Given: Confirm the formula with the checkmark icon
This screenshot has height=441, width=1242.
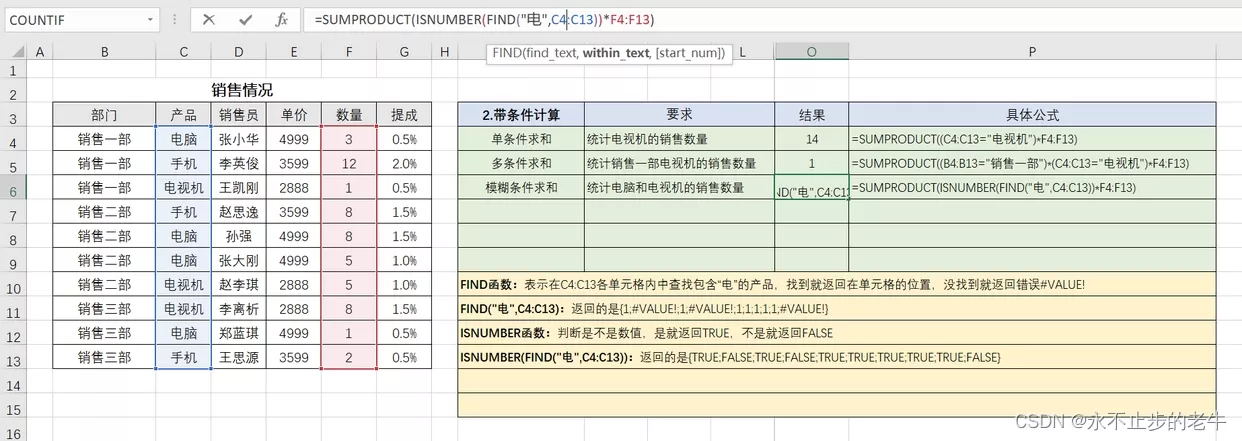Looking at the screenshot, I should tap(245, 19).
